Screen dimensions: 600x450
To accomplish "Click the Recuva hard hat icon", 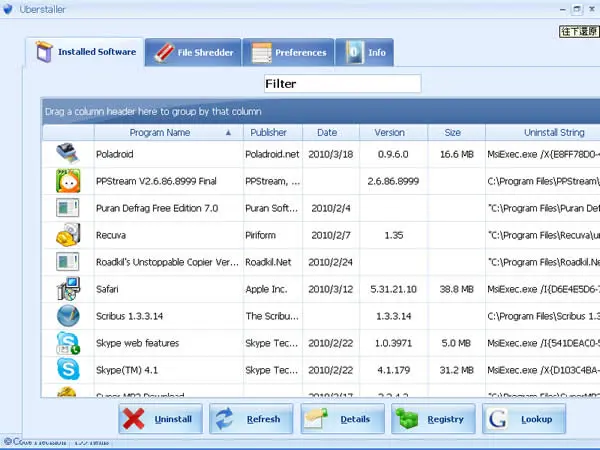I will pyautogui.click(x=68, y=235).
